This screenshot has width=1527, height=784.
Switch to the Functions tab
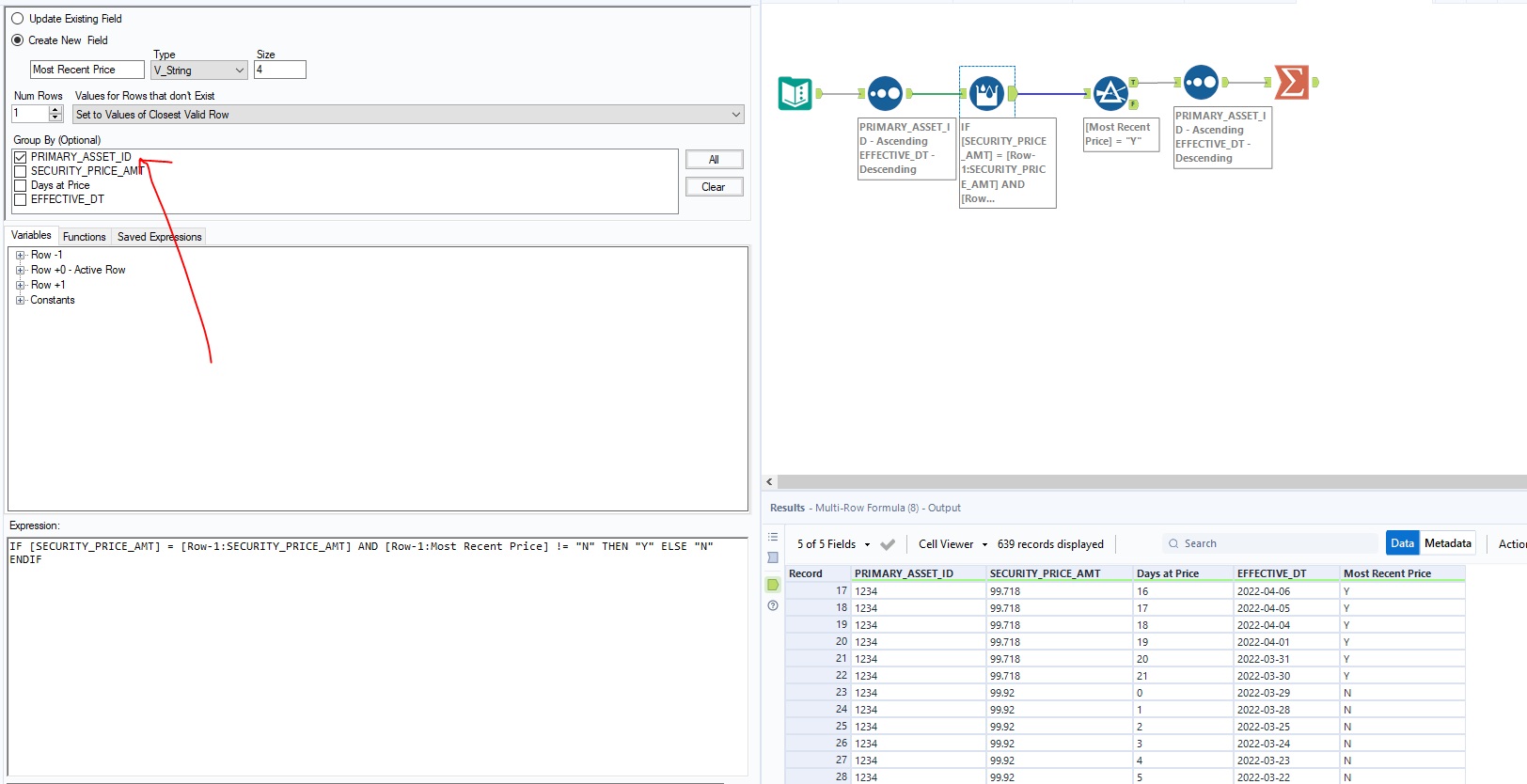(x=85, y=237)
